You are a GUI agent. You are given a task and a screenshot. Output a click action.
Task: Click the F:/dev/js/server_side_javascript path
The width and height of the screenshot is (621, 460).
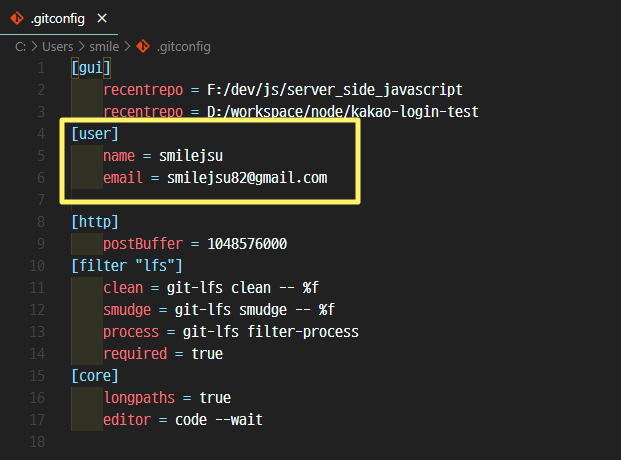click(x=335, y=90)
